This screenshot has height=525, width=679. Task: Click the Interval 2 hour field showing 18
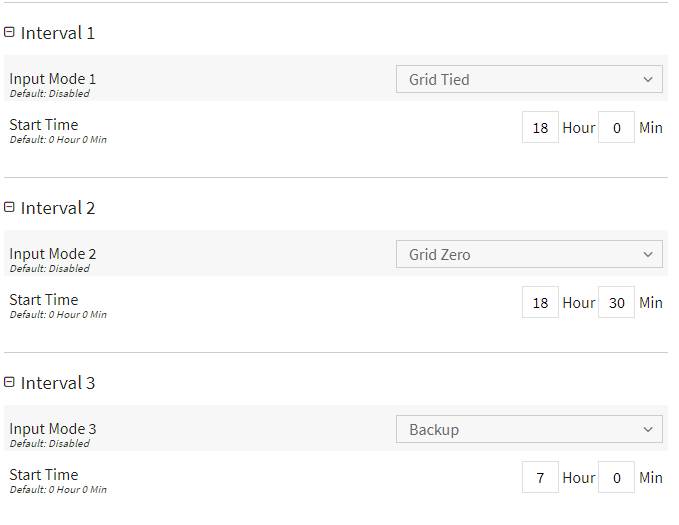coord(540,302)
